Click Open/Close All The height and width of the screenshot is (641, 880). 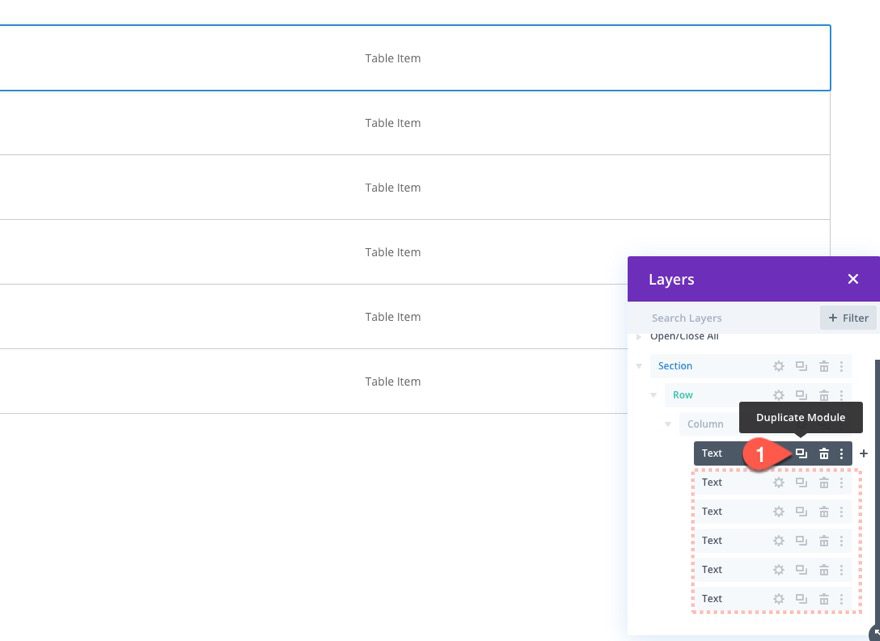point(684,336)
